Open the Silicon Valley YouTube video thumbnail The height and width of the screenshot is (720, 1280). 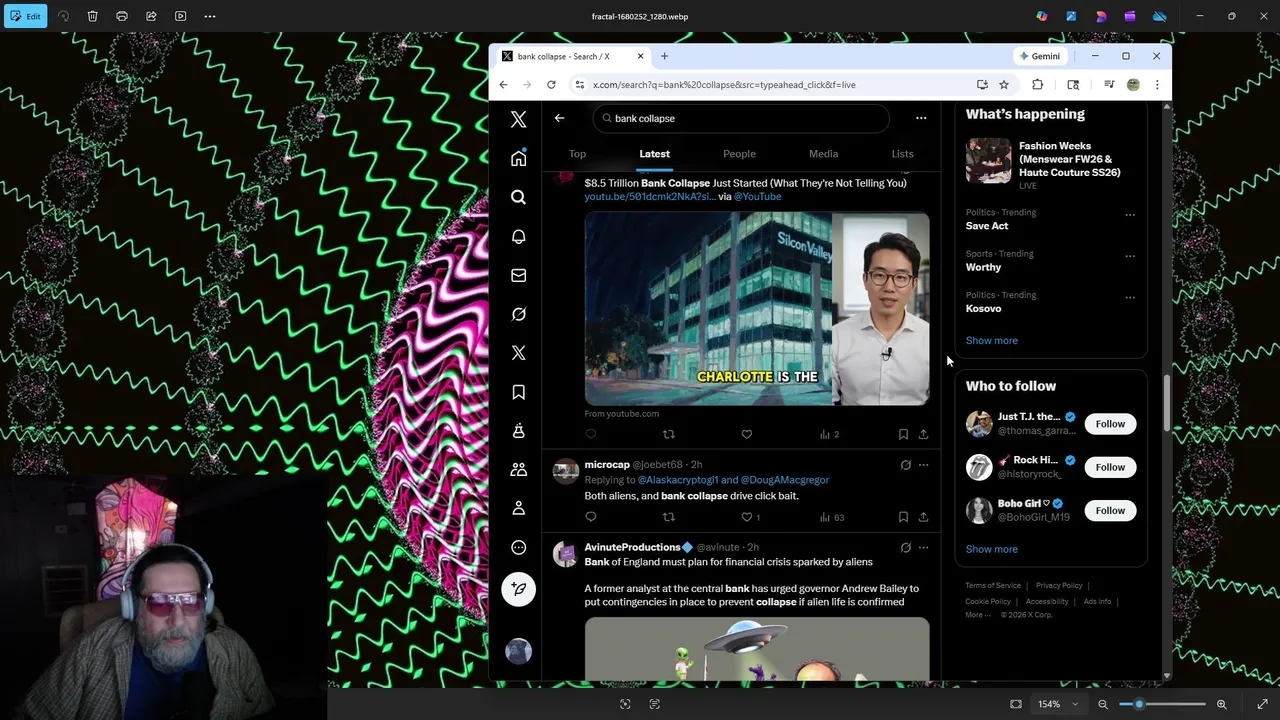click(757, 308)
